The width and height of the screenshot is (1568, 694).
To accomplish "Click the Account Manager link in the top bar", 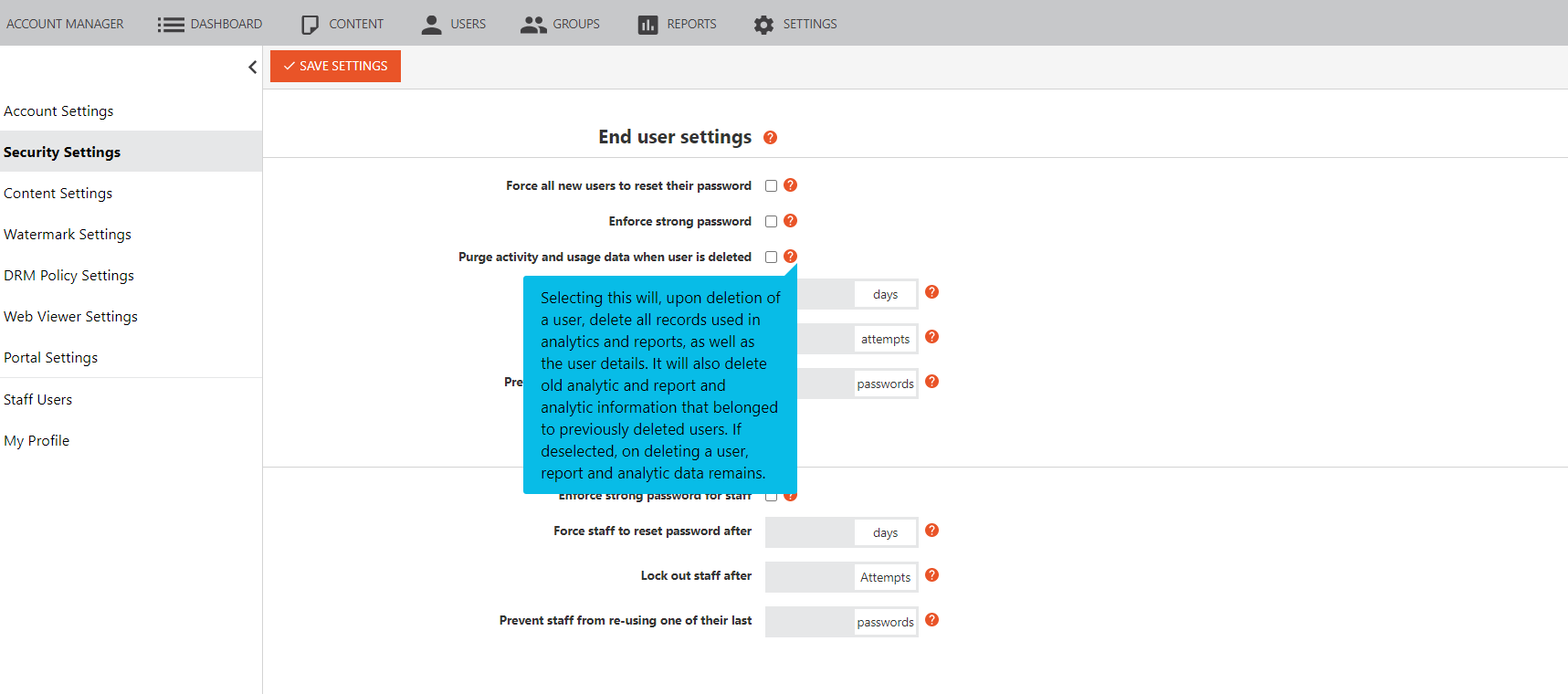I will [65, 24].
